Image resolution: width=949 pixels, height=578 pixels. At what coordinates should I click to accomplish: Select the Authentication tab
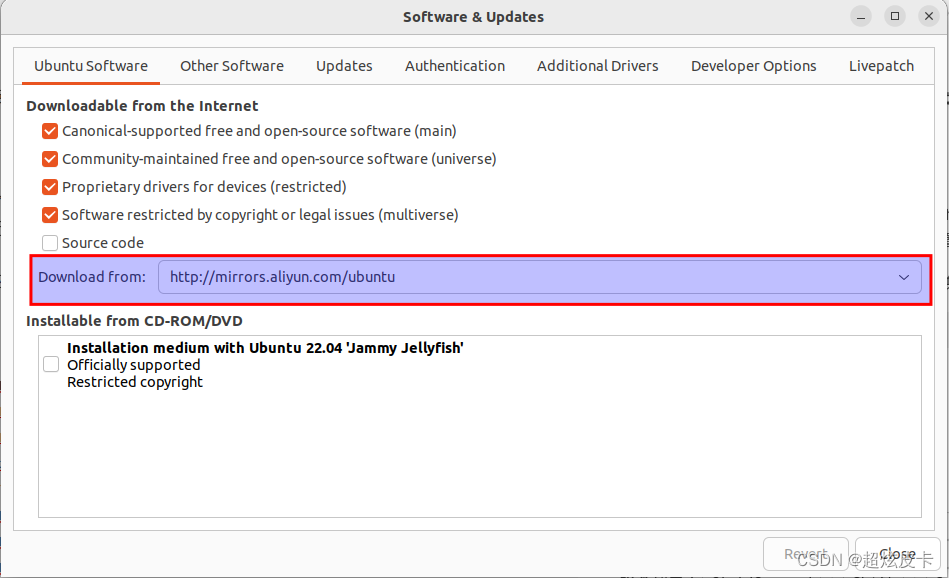[x=455, y=66]
